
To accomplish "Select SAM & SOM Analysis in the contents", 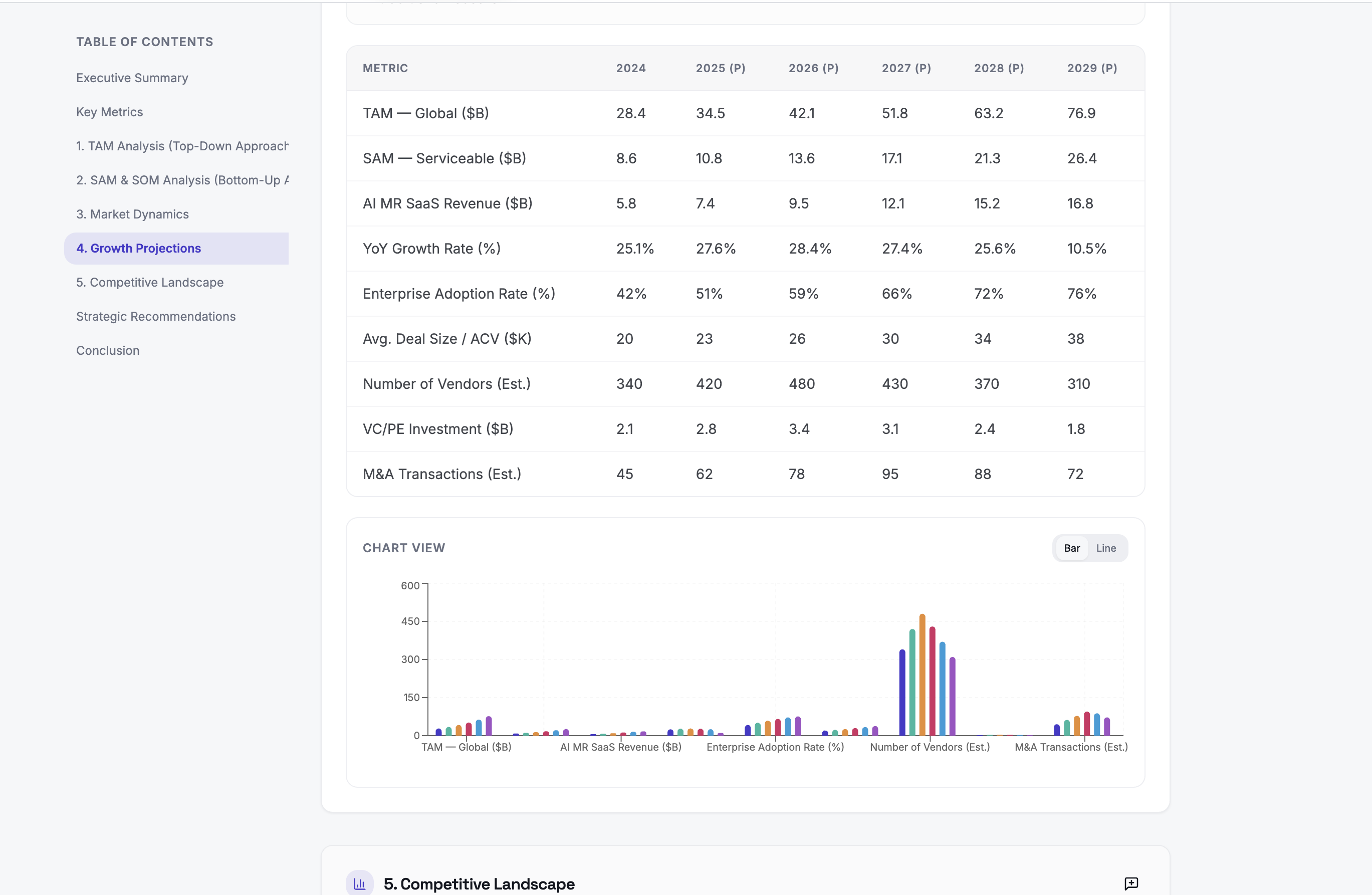I will [182, 180].
